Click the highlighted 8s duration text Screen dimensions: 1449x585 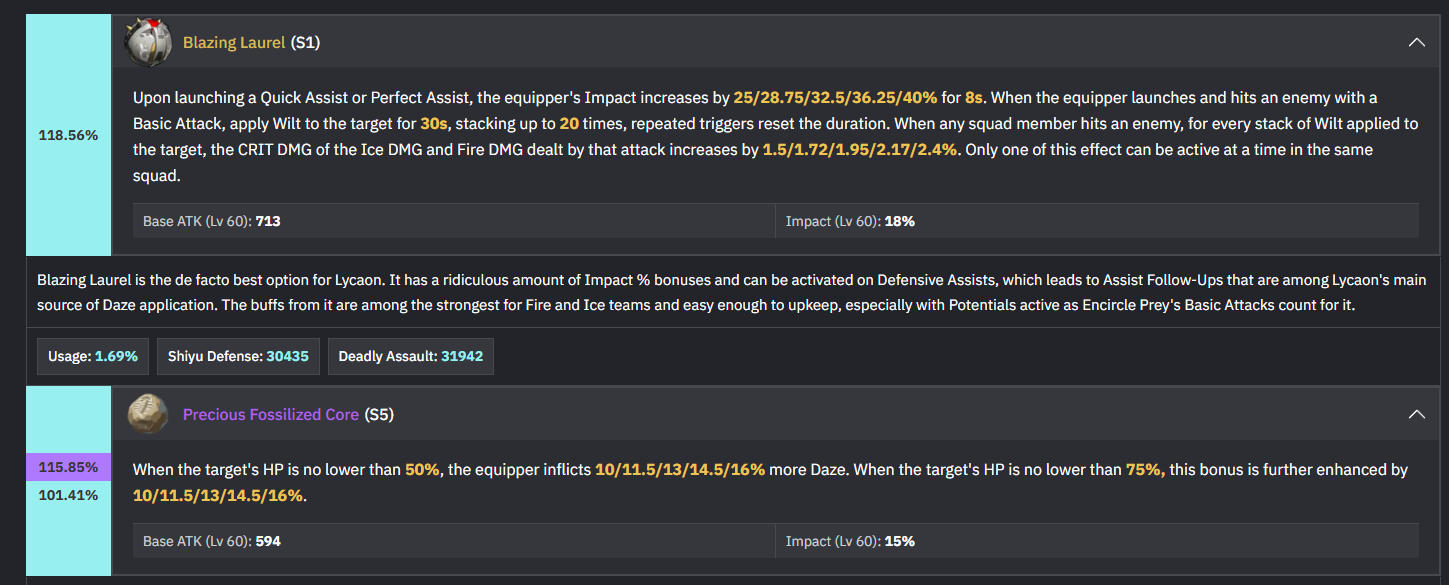point(975,97)
